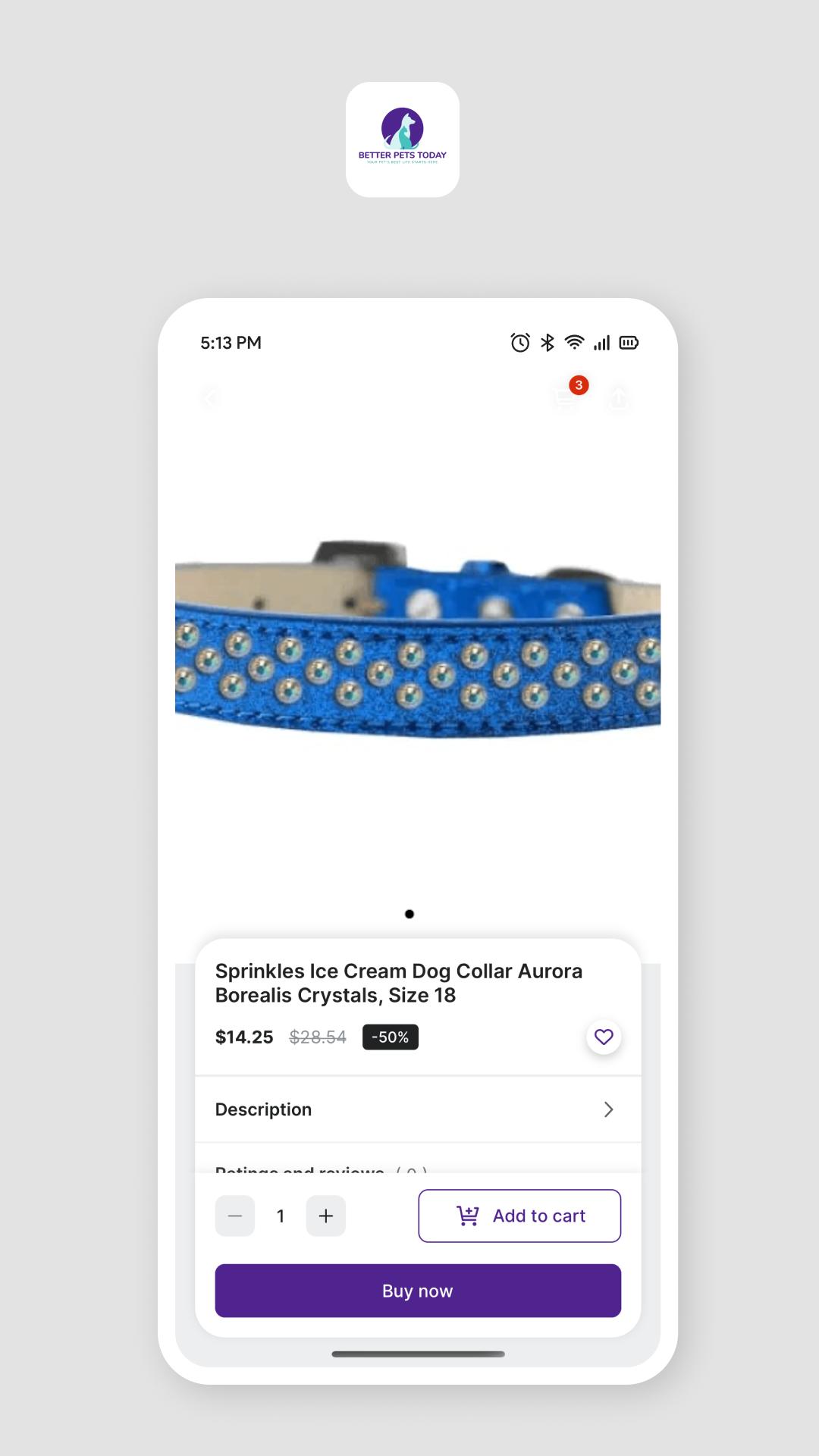This screenshot has width=819, height=1456.
Task: Tap the share icon at top right
Action: pyautogui.click(x=619, y=397)
